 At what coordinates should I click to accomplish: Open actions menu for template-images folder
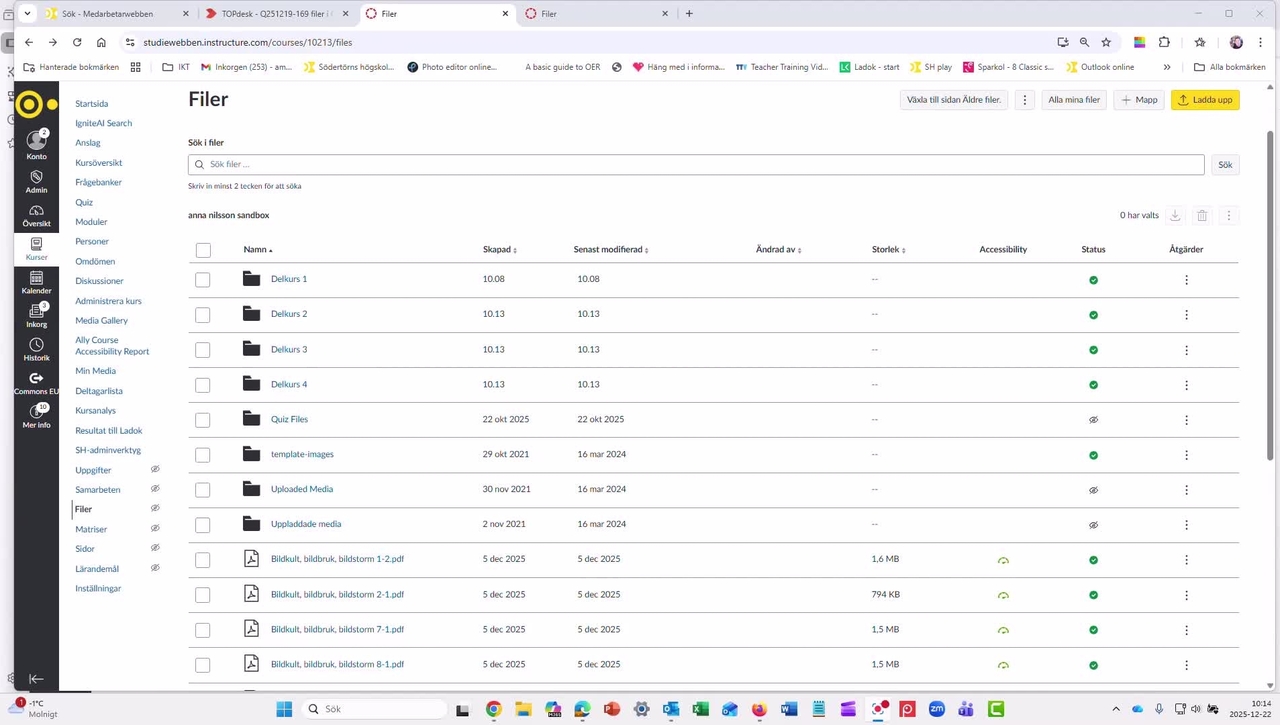[x=1186, y=455]
